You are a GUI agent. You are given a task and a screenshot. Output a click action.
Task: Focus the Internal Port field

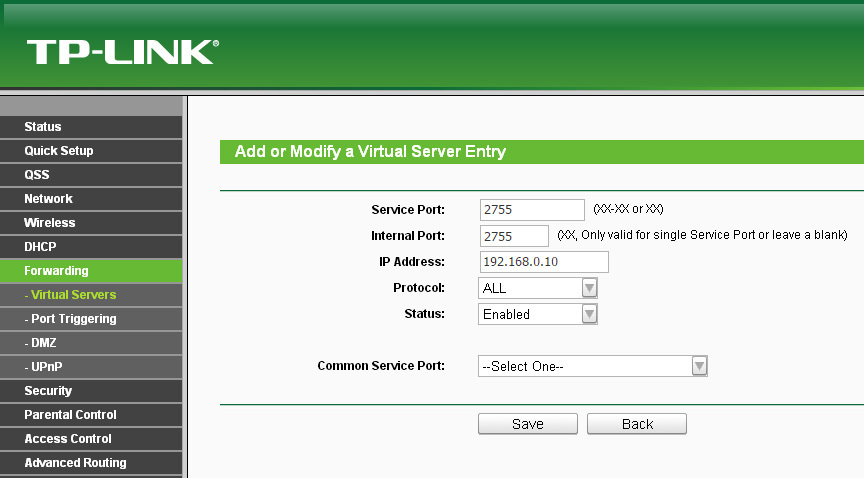[514, 236]
